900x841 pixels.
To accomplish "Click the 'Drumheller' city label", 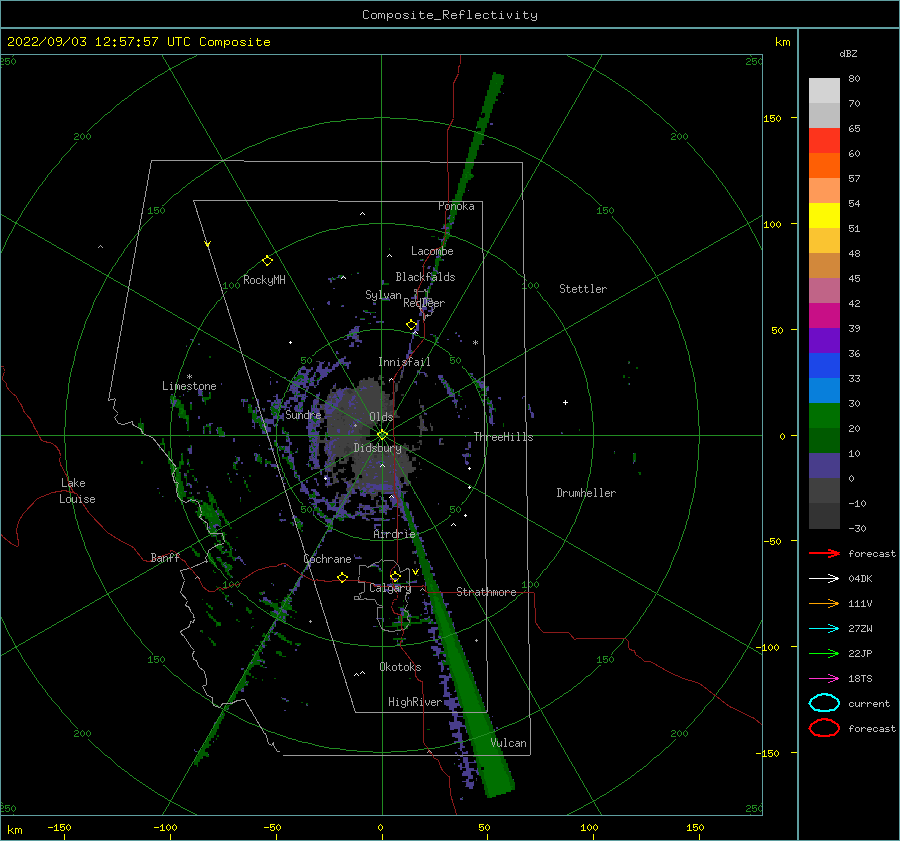I will pyautogui.click(x=586, y=493).
